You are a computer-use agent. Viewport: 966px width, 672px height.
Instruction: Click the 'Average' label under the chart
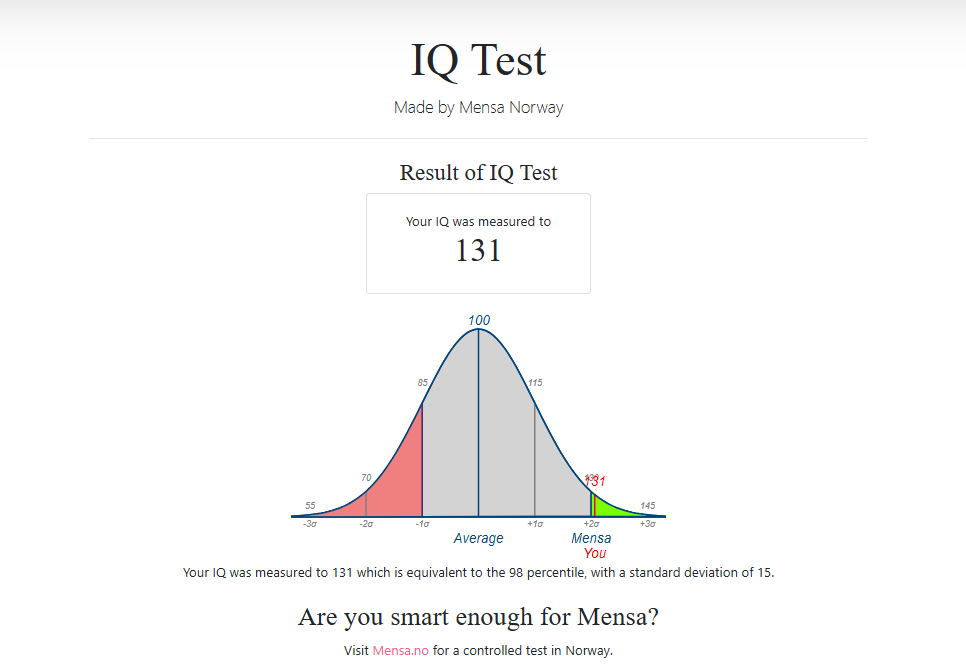[478, 538]
